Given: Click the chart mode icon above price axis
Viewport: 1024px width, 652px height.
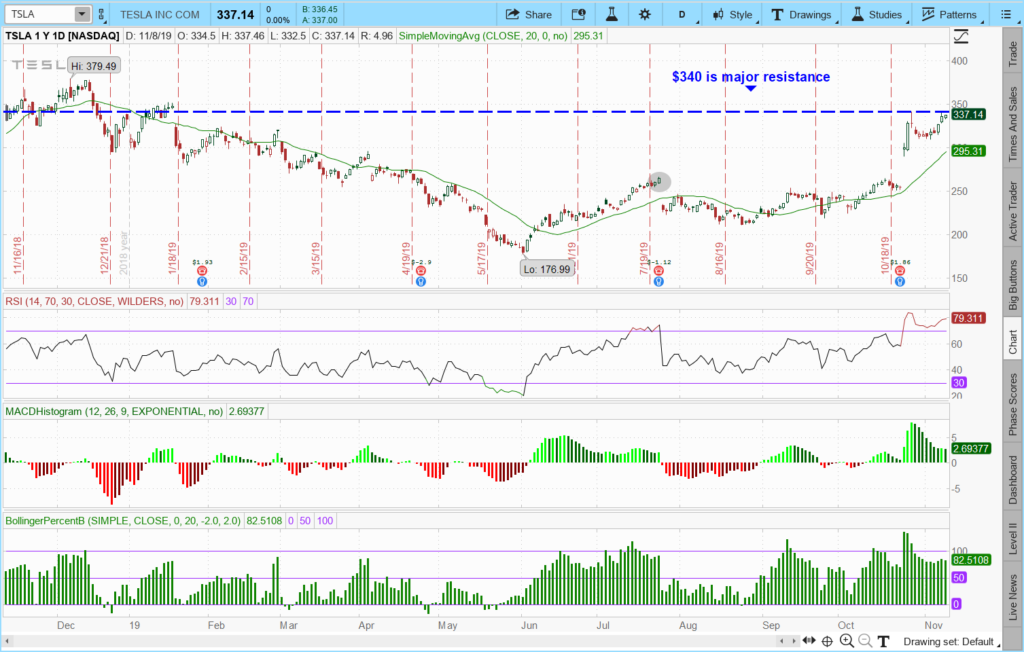Looking at the screenshot, I should [961, 37].
